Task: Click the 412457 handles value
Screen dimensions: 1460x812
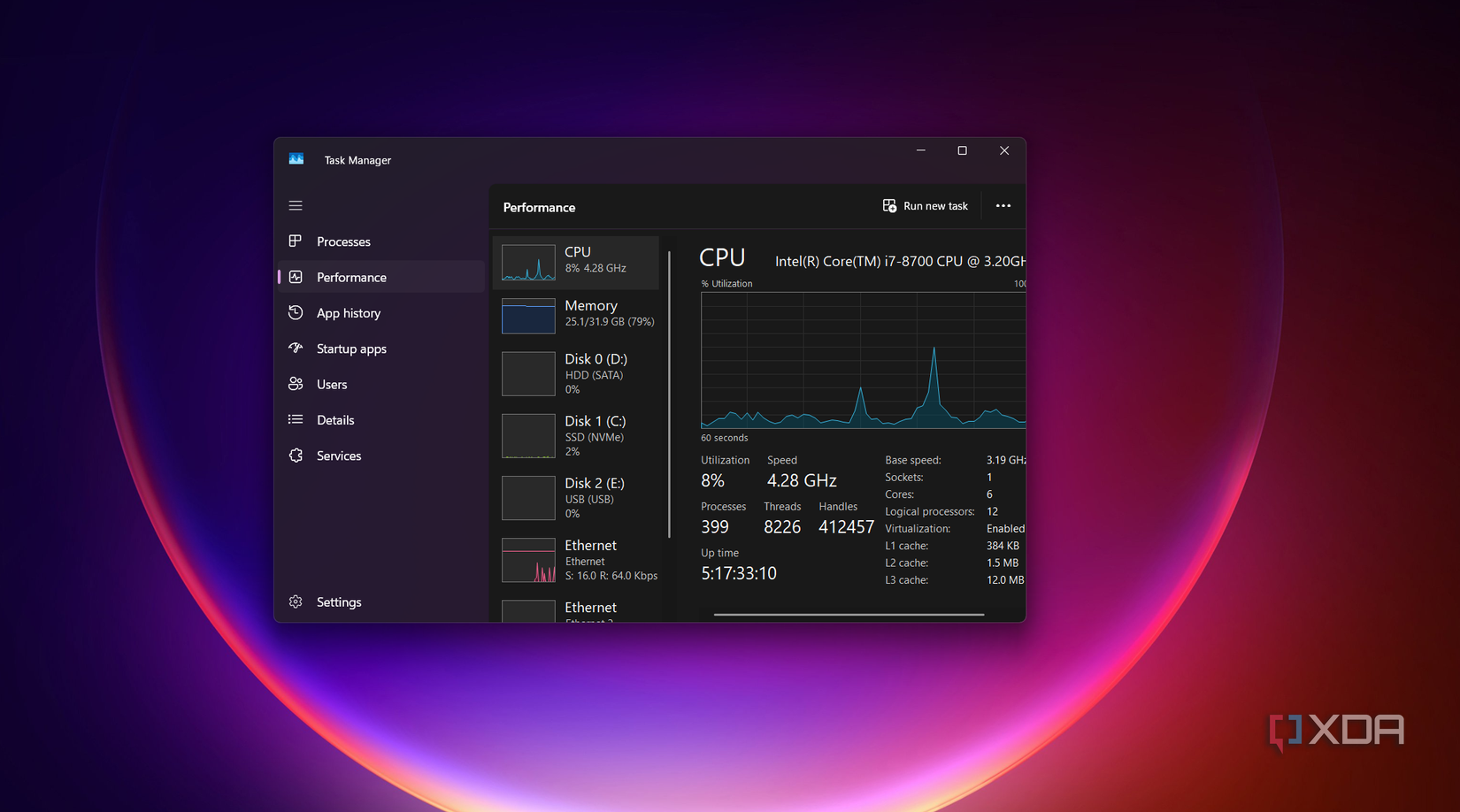Action: pyautogui.click(x=847, y=527)
